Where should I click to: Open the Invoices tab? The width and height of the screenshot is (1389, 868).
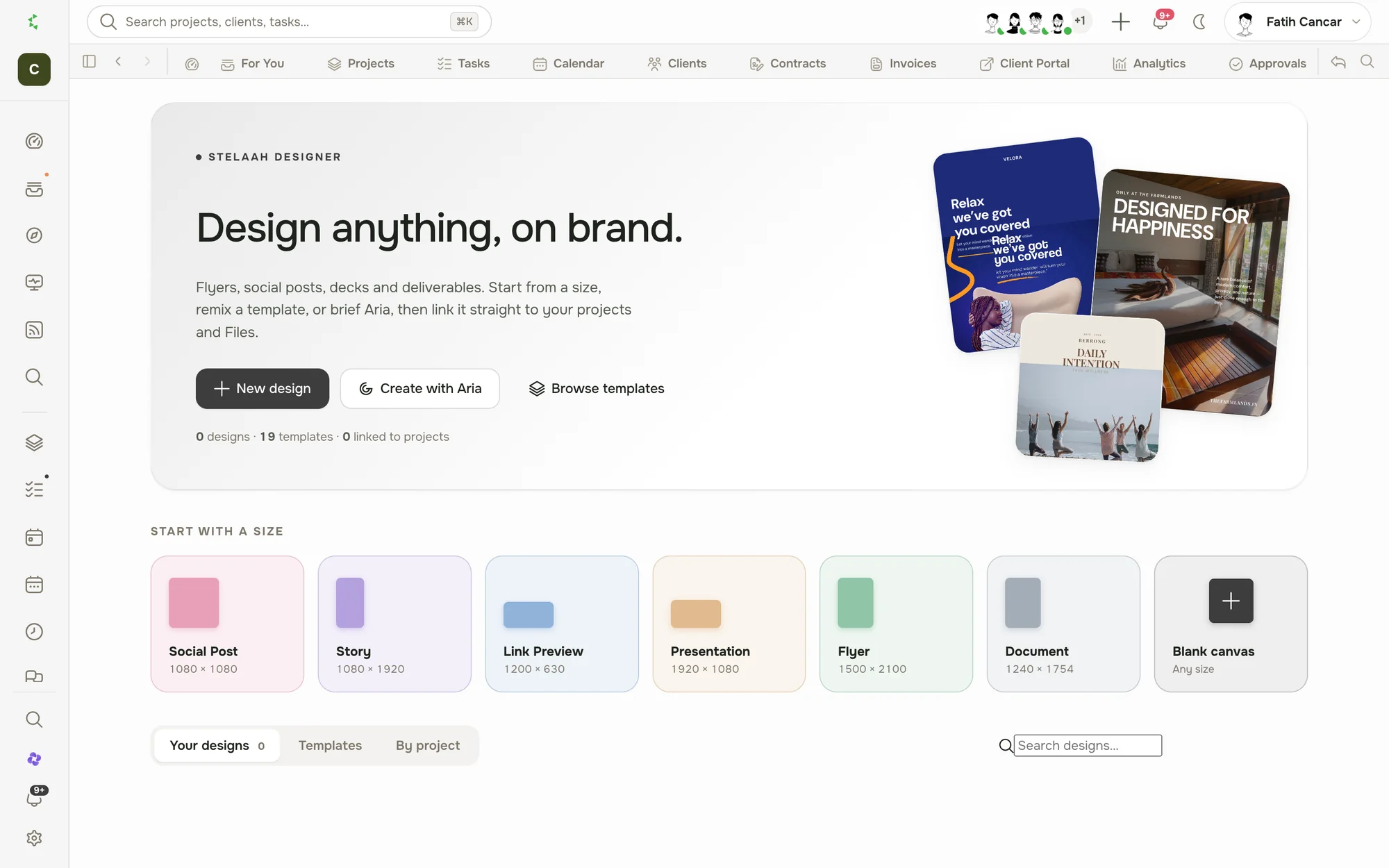(903, 64)
